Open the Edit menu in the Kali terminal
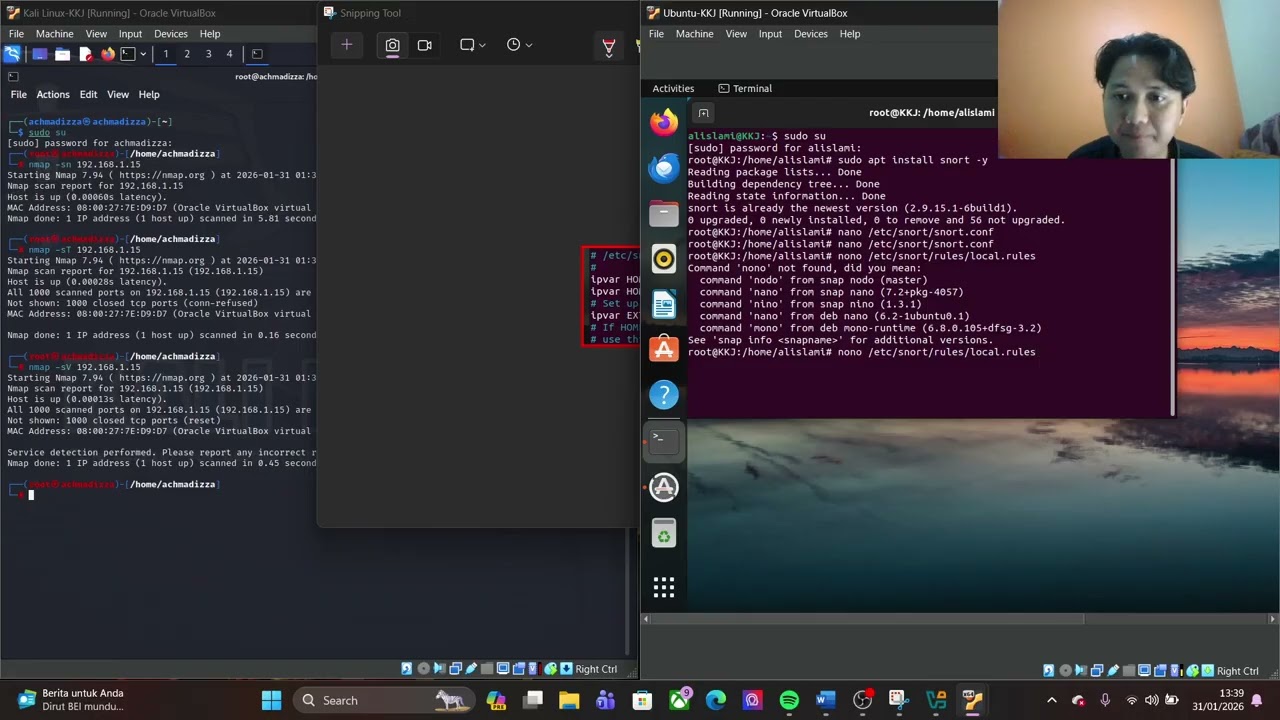The width and height of the screenshot is (1280, 720). tap(88, 95)
